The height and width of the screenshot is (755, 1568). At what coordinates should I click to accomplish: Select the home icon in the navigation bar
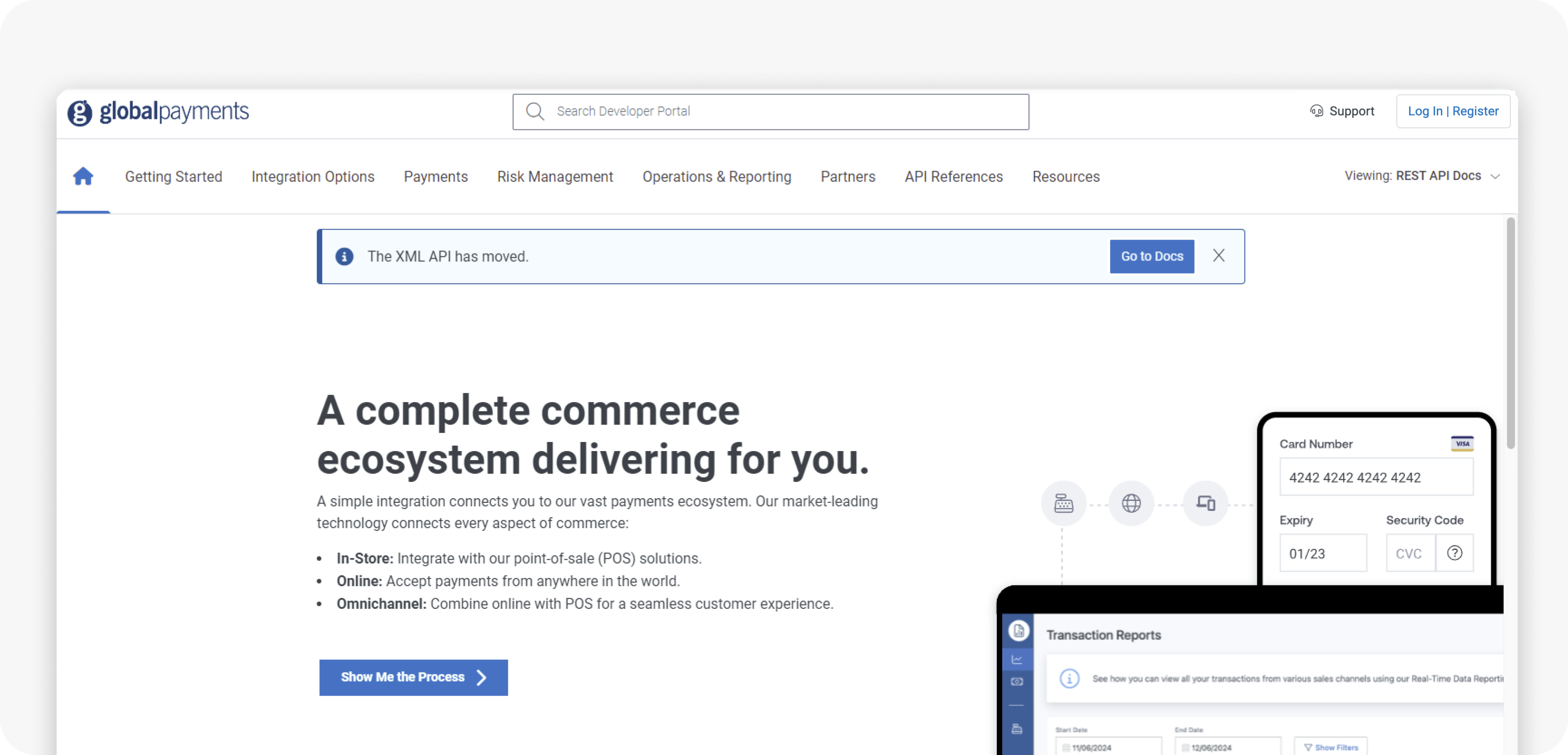83,176
